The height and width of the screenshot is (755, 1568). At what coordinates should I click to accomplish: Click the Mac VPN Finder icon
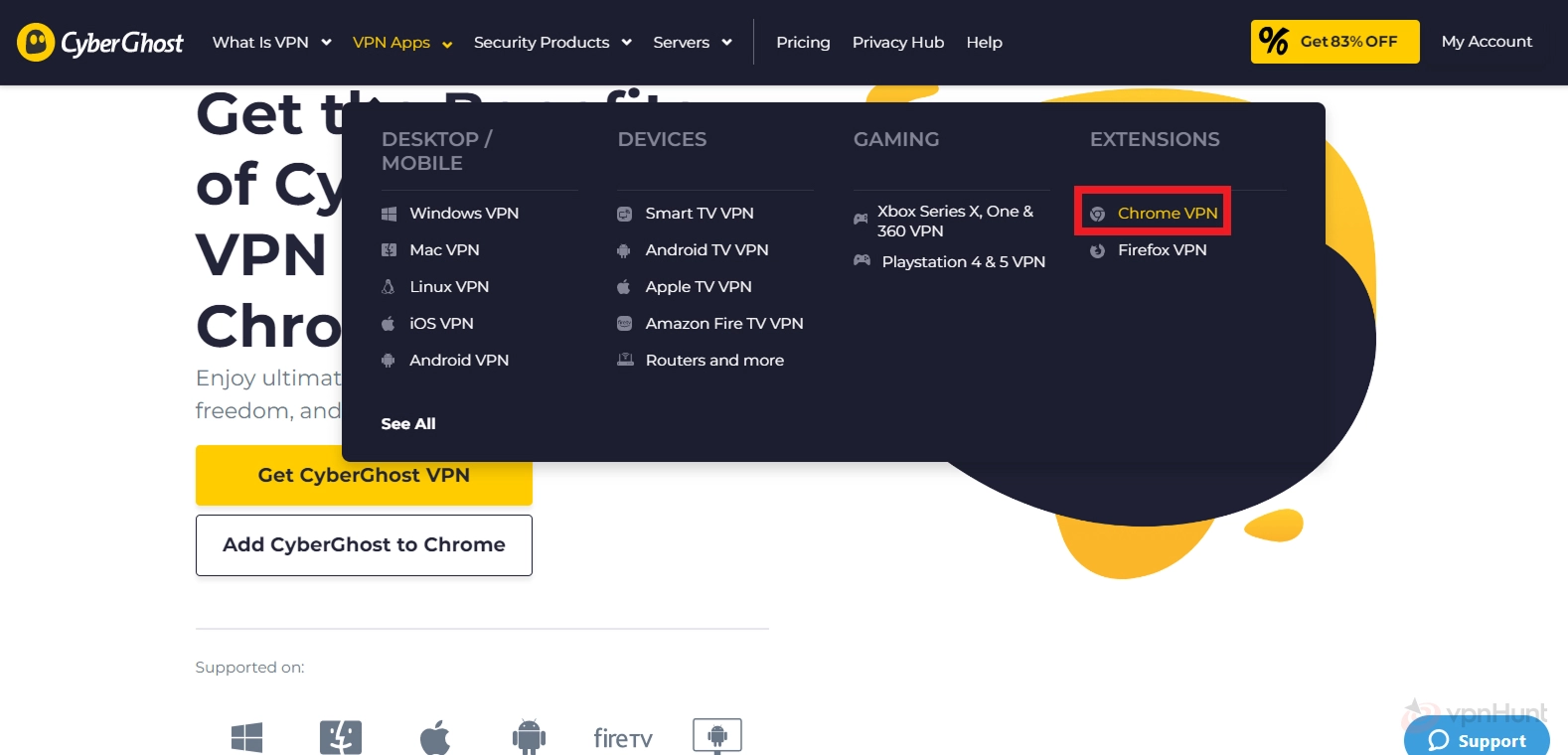click(389, 250)
